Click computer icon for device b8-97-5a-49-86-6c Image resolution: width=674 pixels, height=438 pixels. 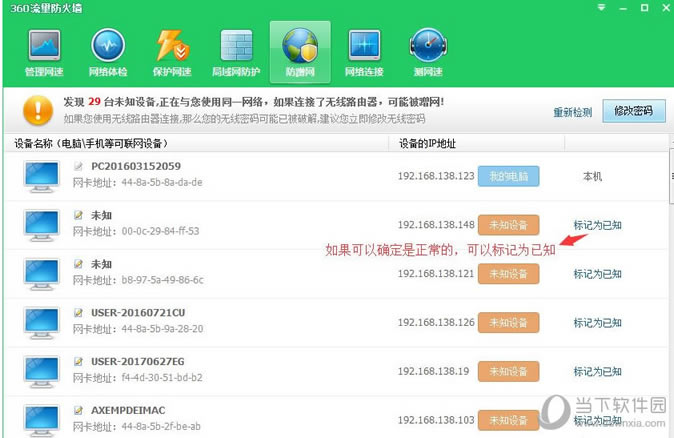coord(41,274)
